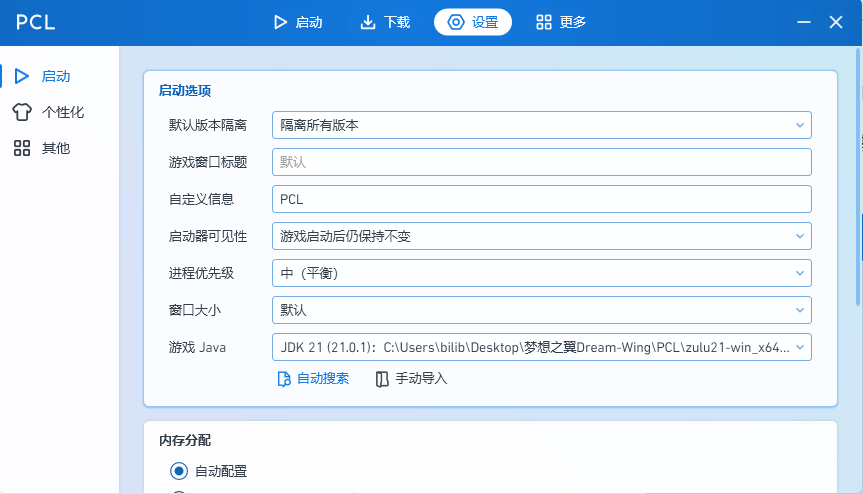The width and height of the screenshot is (863, 494).
Task: Open the 游戏 Java version dropdown
Action: [541, 347]
